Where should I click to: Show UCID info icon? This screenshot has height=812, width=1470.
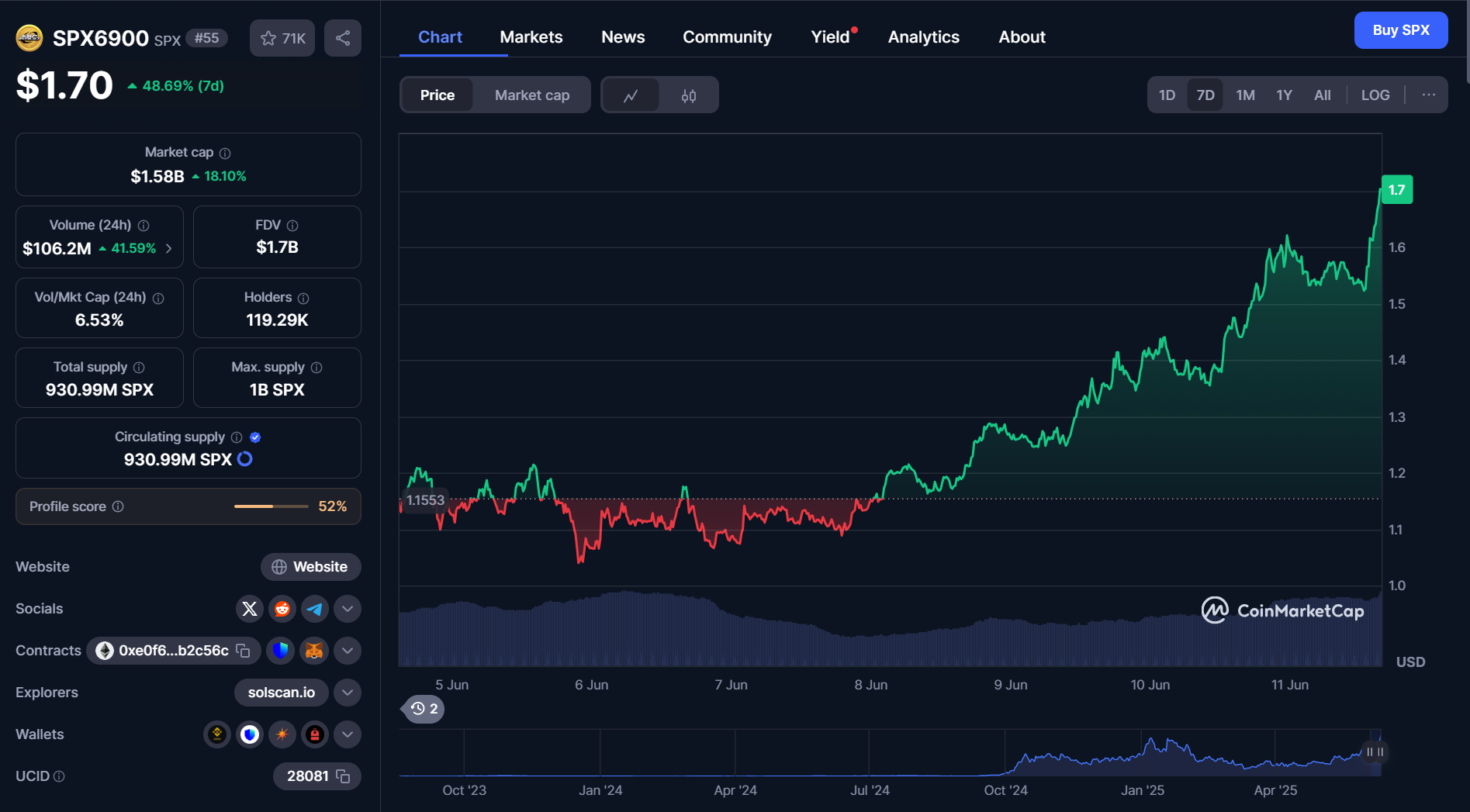59,776
